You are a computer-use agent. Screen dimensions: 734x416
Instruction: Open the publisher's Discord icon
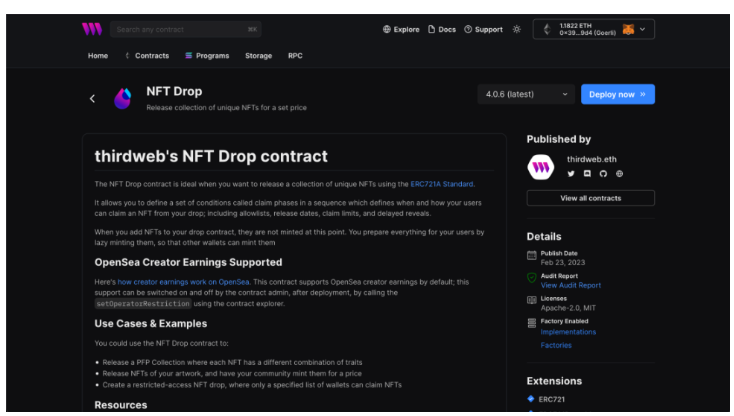pyautogui.click(x=587, y=174)
